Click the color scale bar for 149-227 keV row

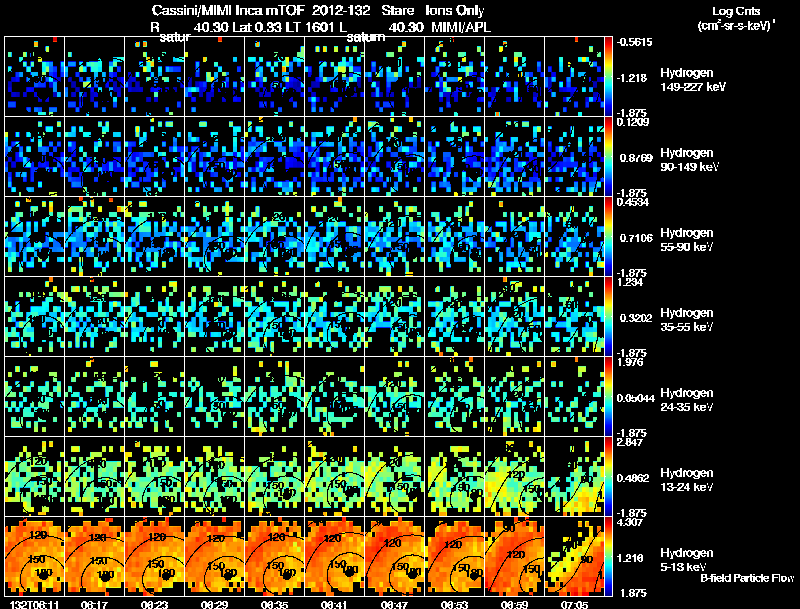[608, 77]
